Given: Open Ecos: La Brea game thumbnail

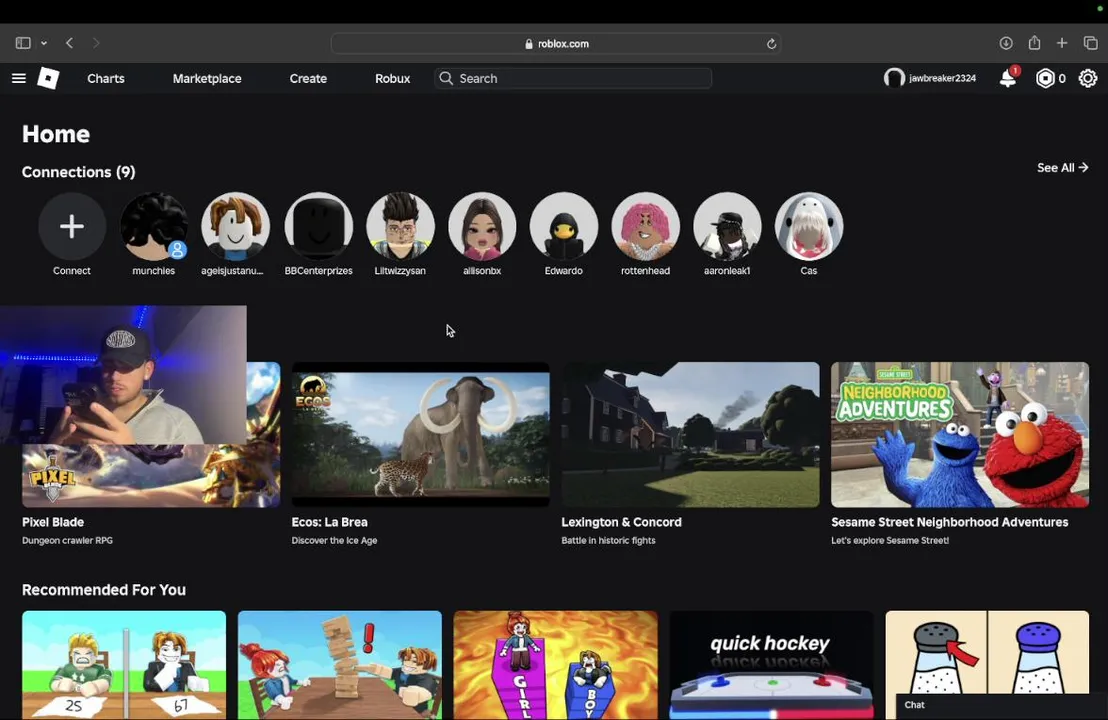Looking at the screenshot, I should click(x=420, y=435).
